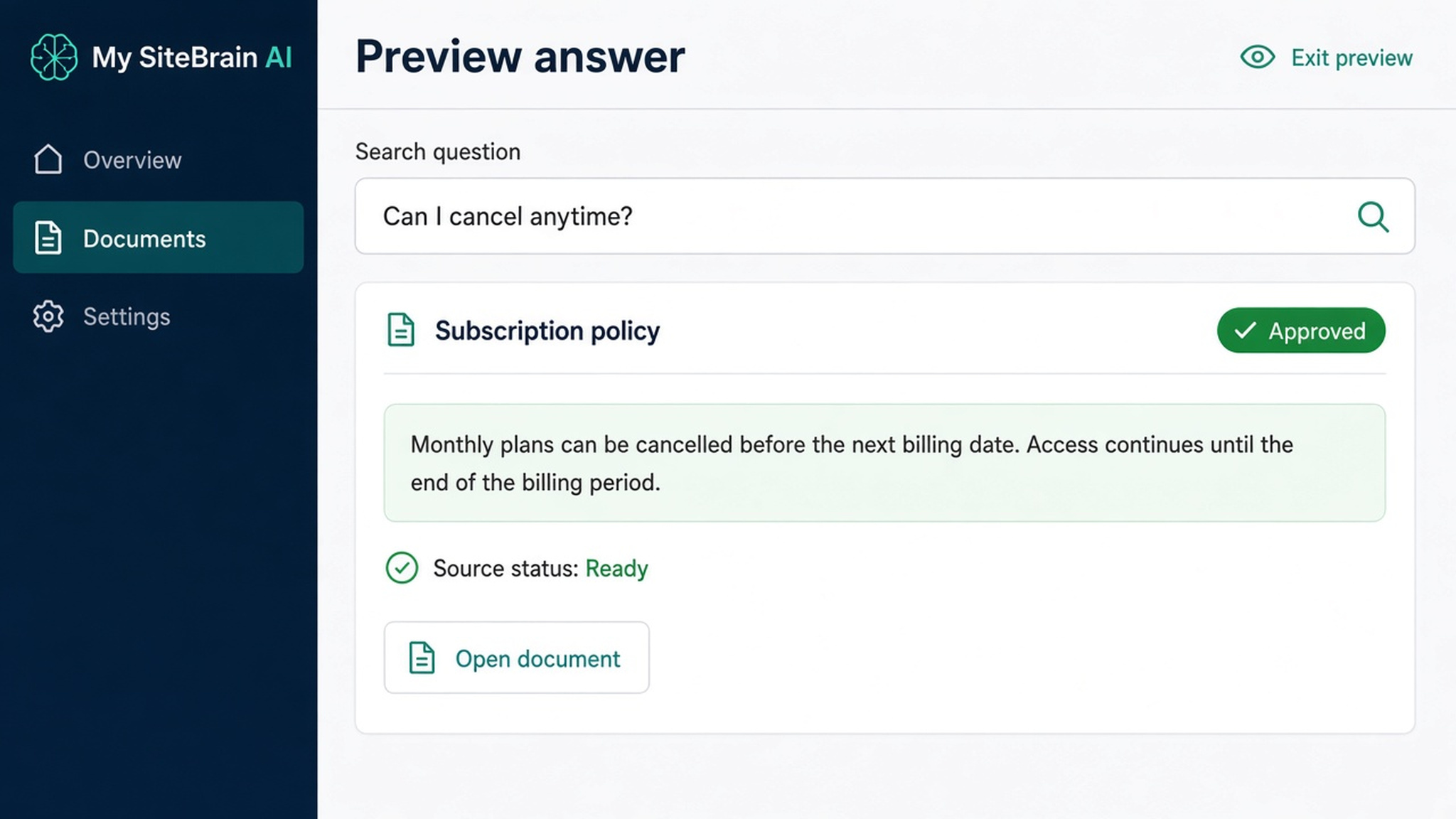Click the Open document button
Screen dimensions: 1456x819
pyautogui.click(x=517, y=658)
